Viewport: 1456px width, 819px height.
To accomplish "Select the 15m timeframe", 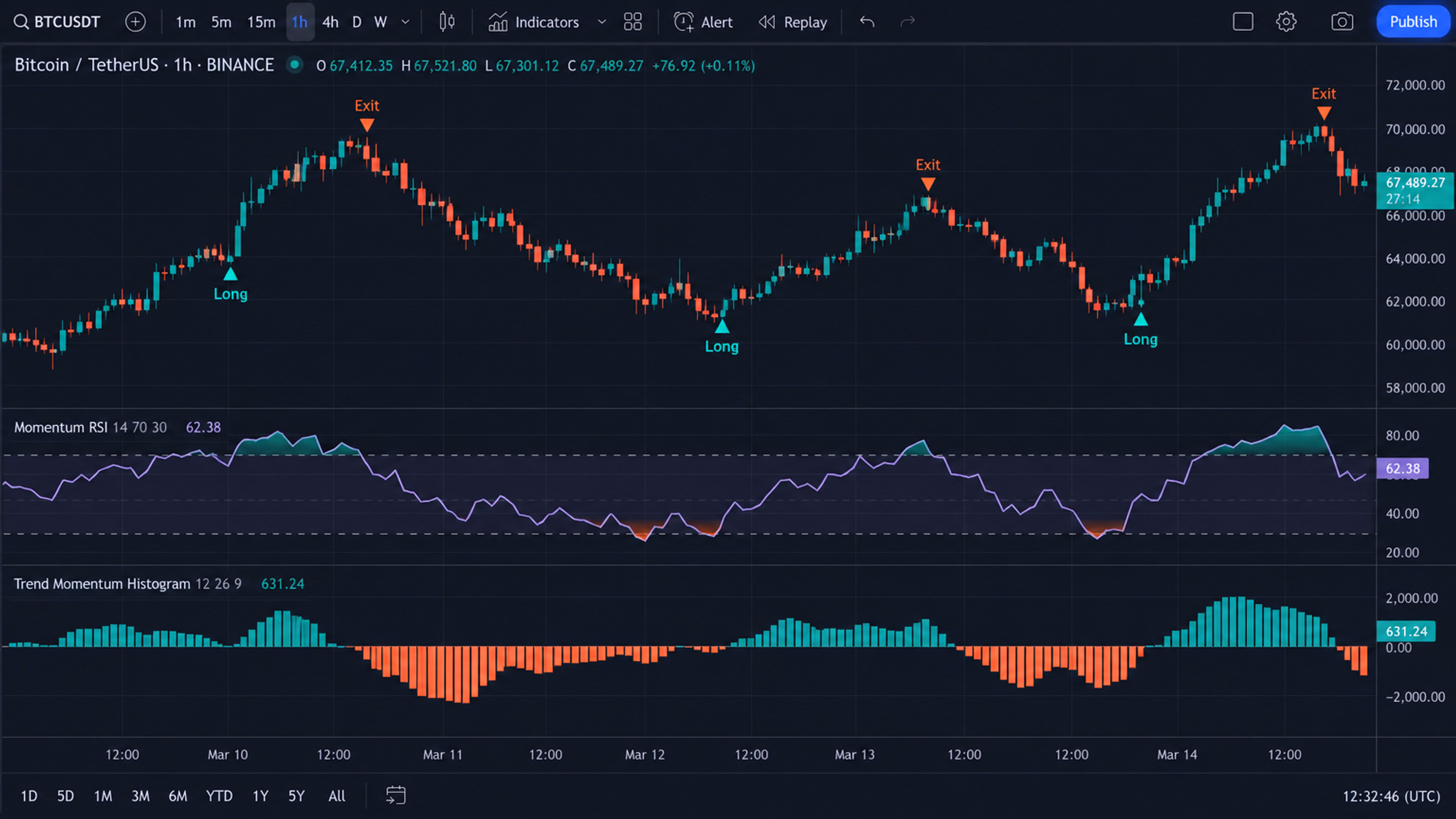I will [261, 22].
